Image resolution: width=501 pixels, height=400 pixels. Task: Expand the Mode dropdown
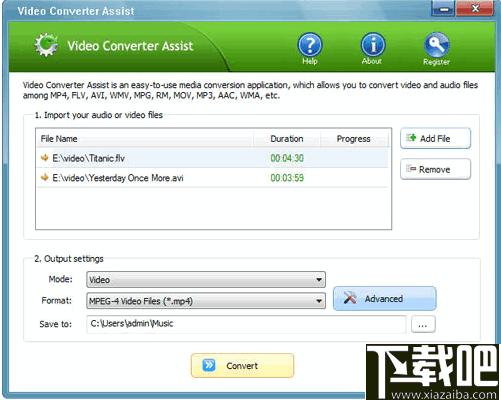tap(206, 280)
